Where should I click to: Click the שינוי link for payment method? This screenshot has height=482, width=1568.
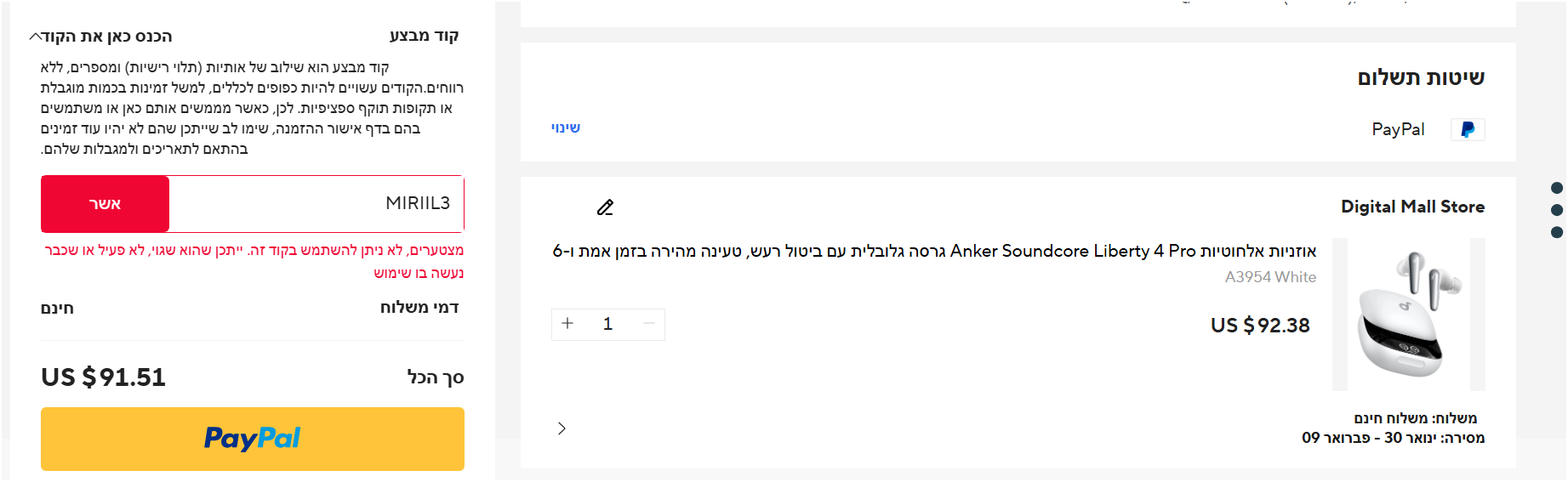pos(565,128)
